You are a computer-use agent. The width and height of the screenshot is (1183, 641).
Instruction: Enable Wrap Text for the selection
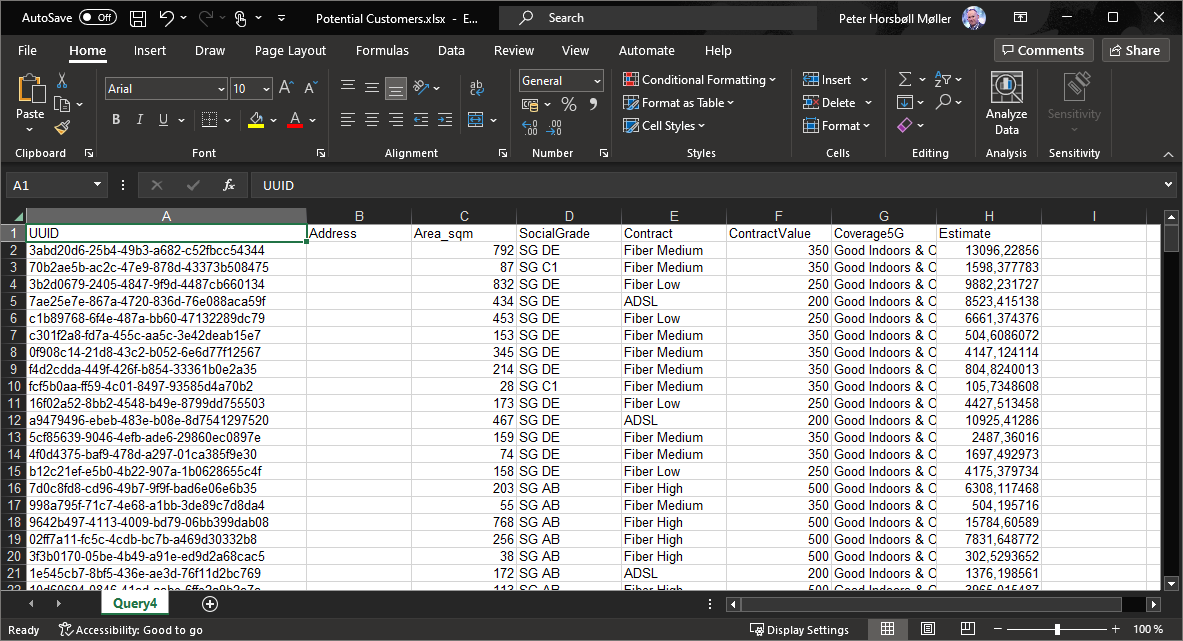[x=477, y=87]
